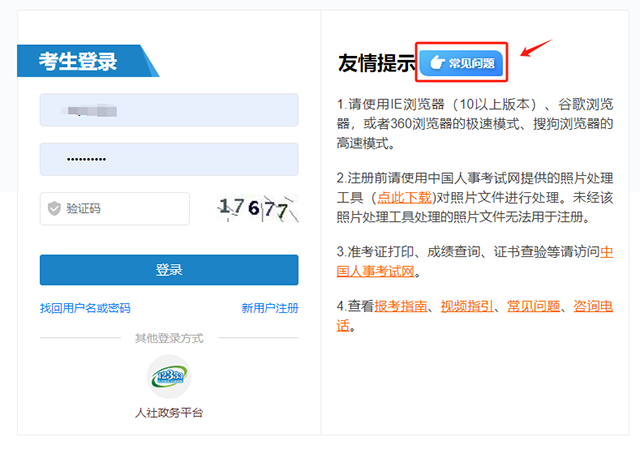The width and height of the screenshot is (640, 454).
Task: Click the blue 登录 button
Action: coord(169,270)
